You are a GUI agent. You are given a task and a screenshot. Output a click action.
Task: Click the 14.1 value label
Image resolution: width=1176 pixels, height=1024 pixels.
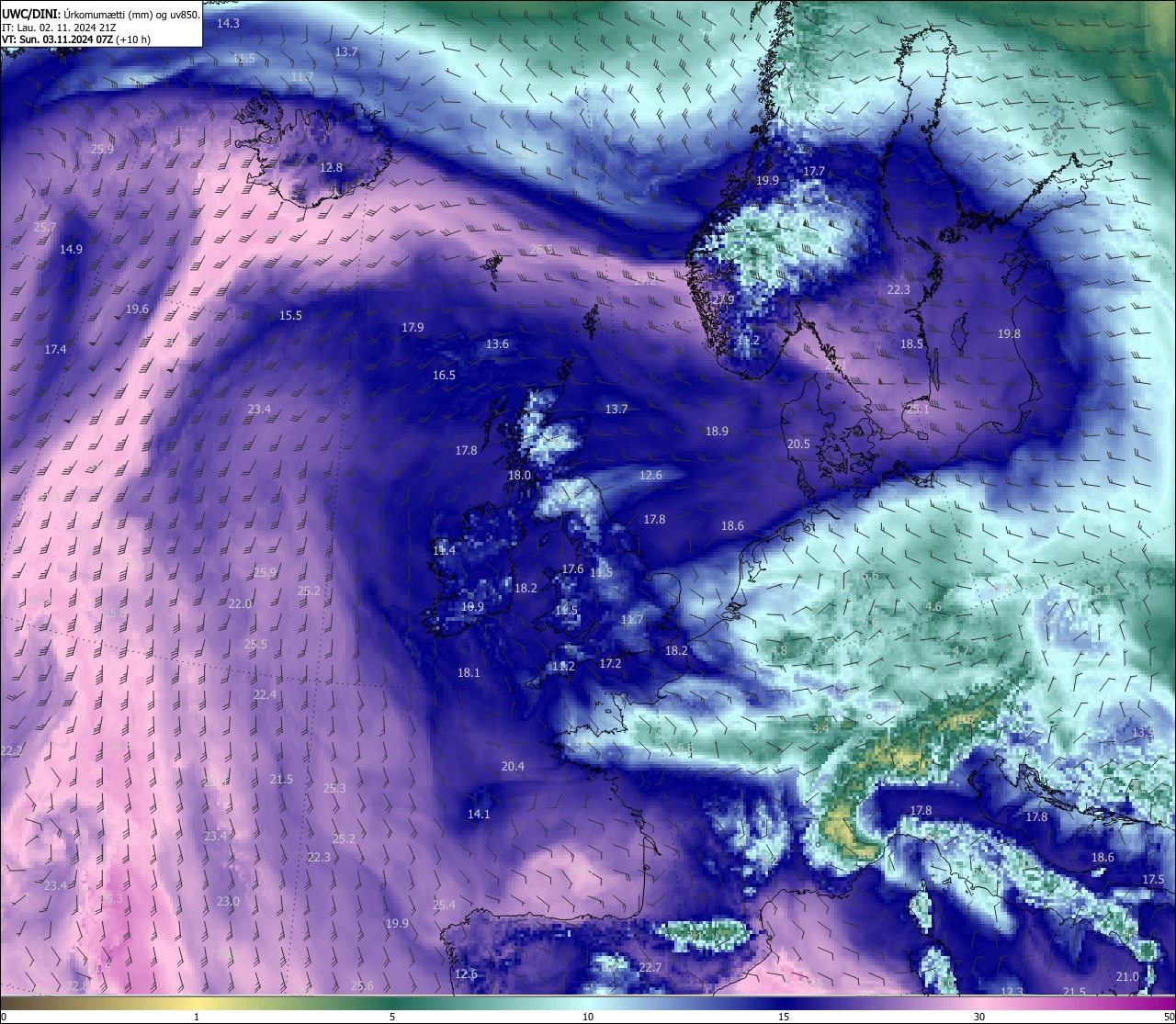click(479, 814)
